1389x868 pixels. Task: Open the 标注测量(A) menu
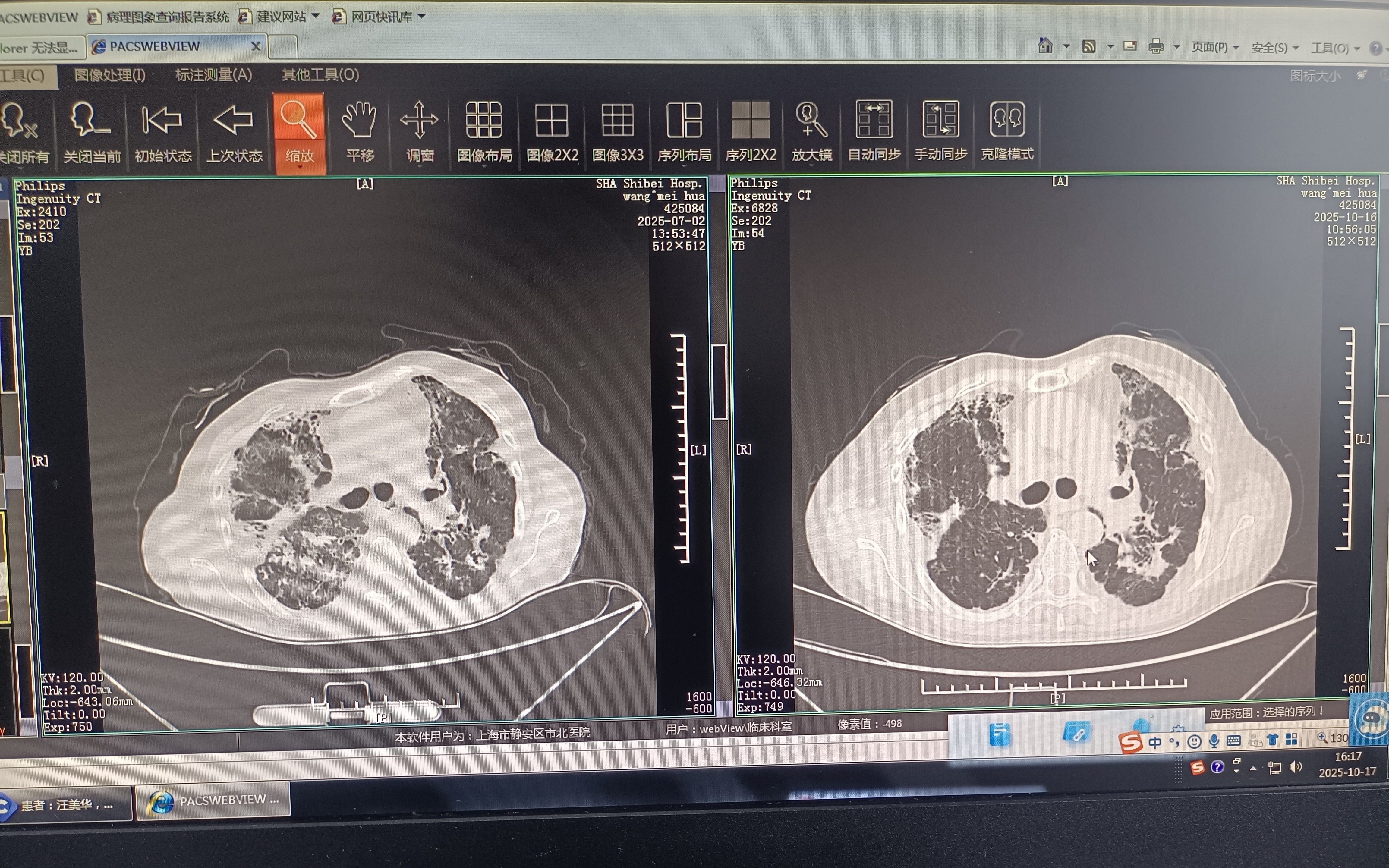tap(213, 75)
